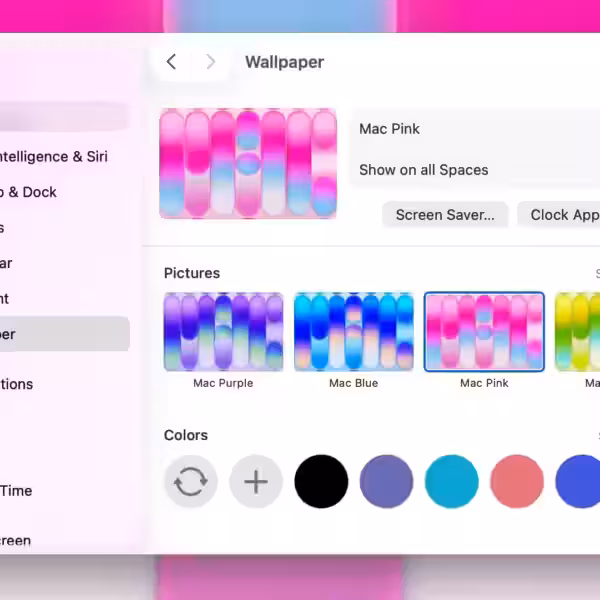Screen dimensions: 600x600
Task: Open Screen Time in the sidebar
Action: coord(20,490)
